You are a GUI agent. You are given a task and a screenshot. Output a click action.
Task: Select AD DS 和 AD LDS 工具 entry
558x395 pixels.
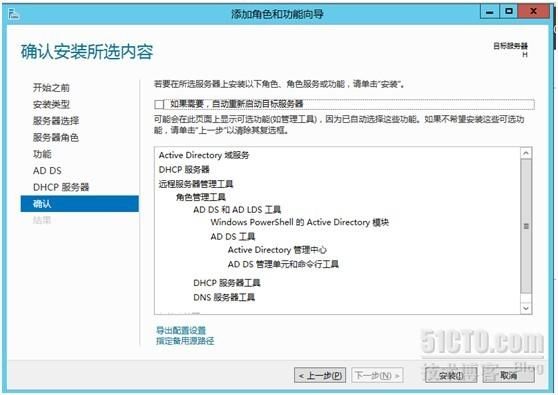click(x=237, y=210)
